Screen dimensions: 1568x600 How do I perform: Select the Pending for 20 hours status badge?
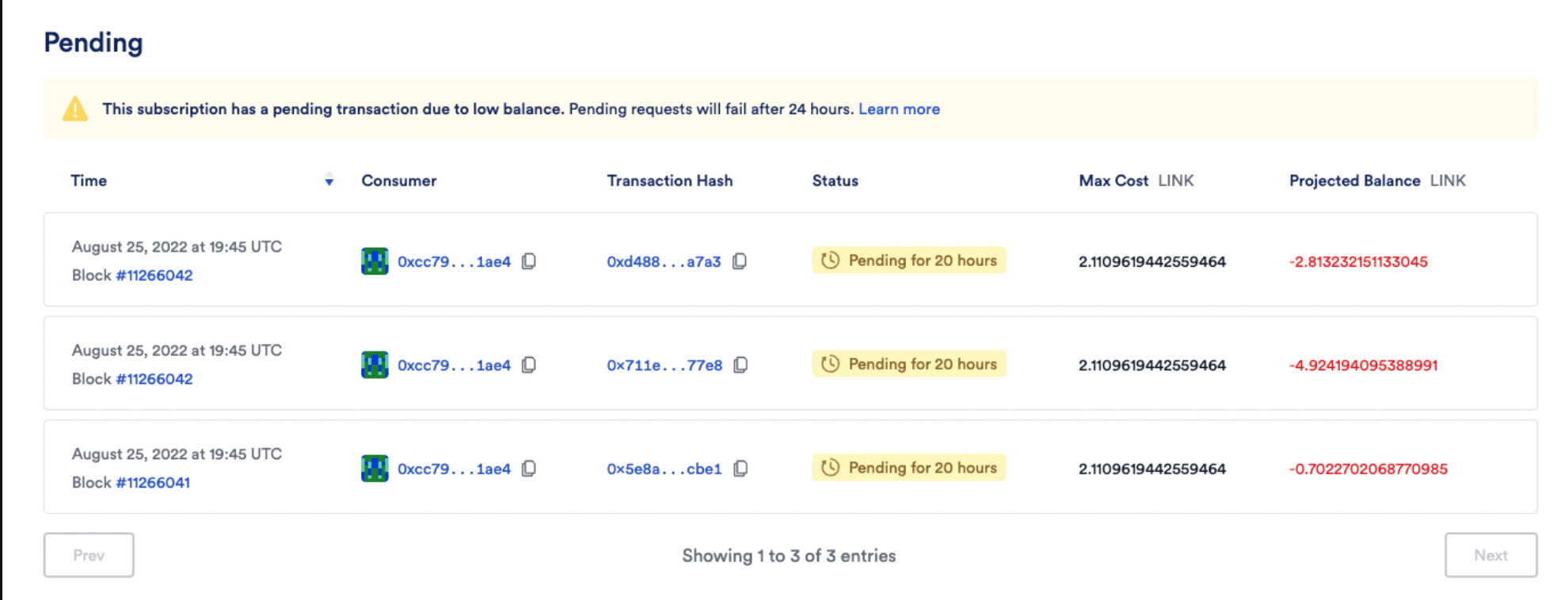(908, 260)
